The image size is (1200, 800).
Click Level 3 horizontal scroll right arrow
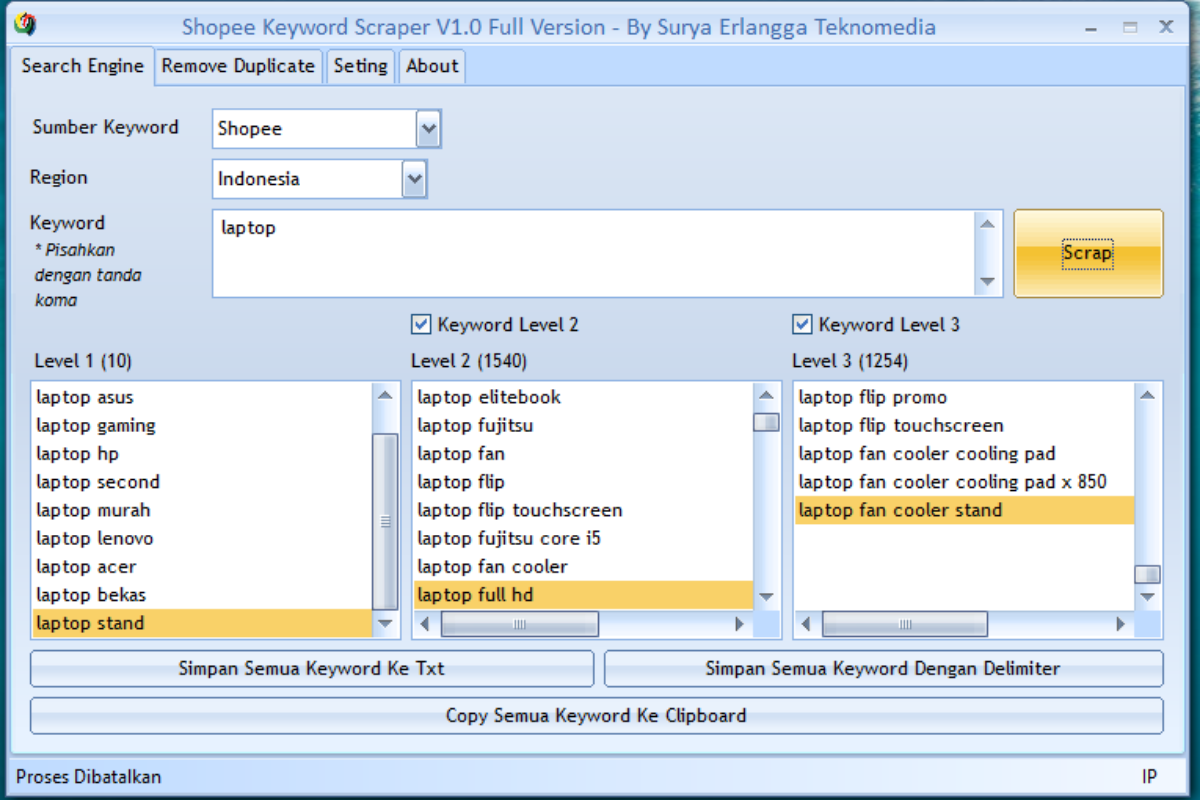(x=1121, y=624)
